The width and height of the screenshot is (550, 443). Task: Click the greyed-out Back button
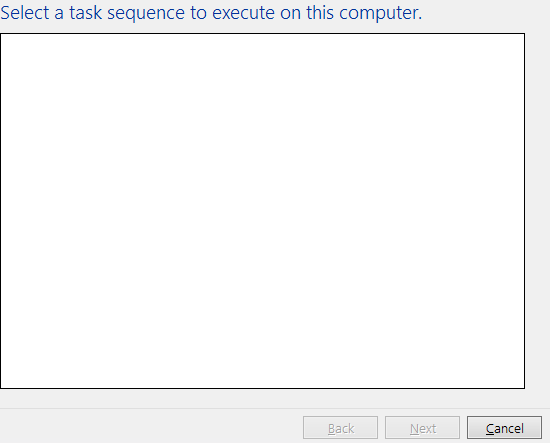coord(340,428)
